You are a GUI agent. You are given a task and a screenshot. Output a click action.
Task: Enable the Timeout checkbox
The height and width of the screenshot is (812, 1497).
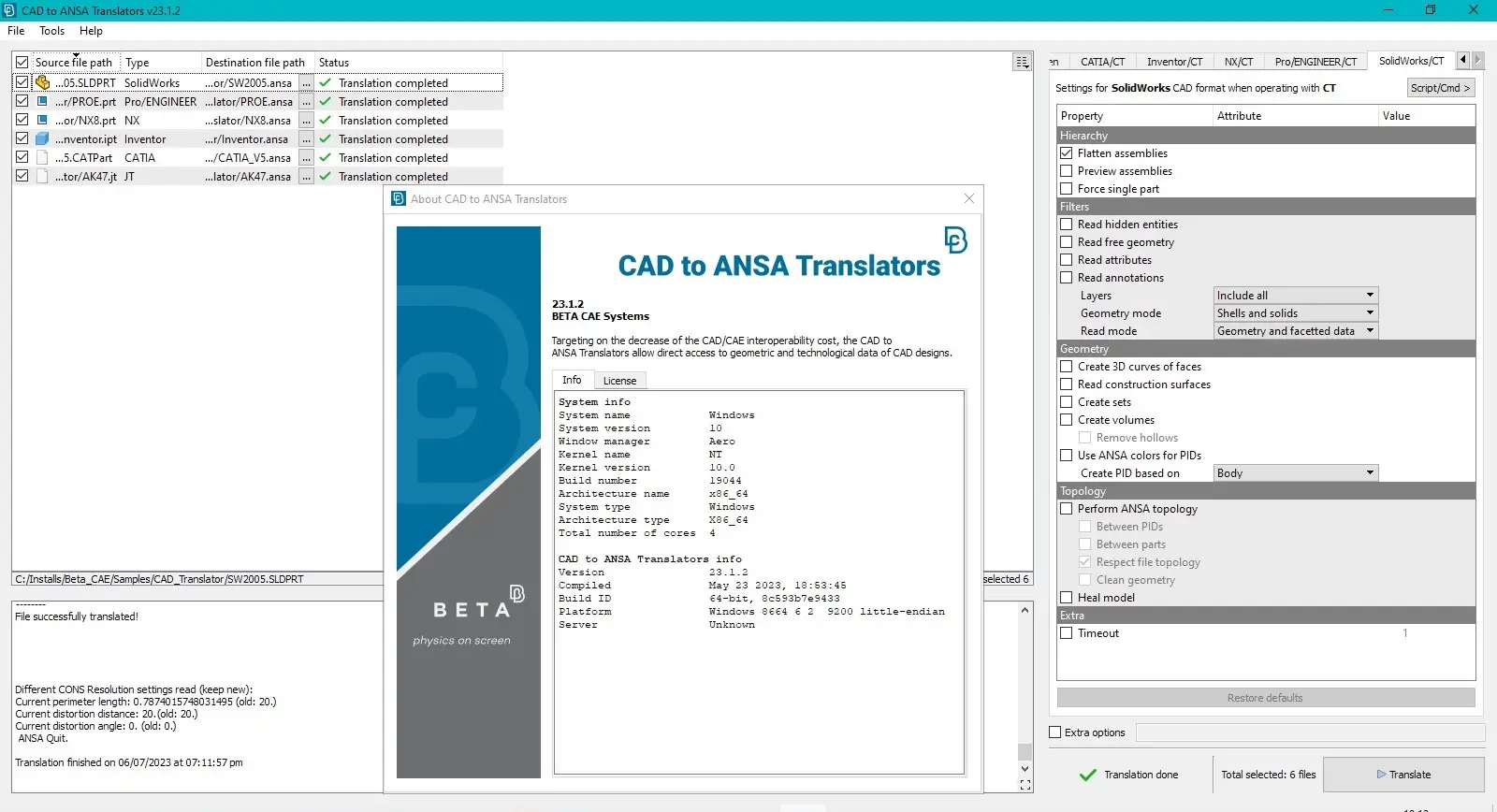pos(1066,632)
